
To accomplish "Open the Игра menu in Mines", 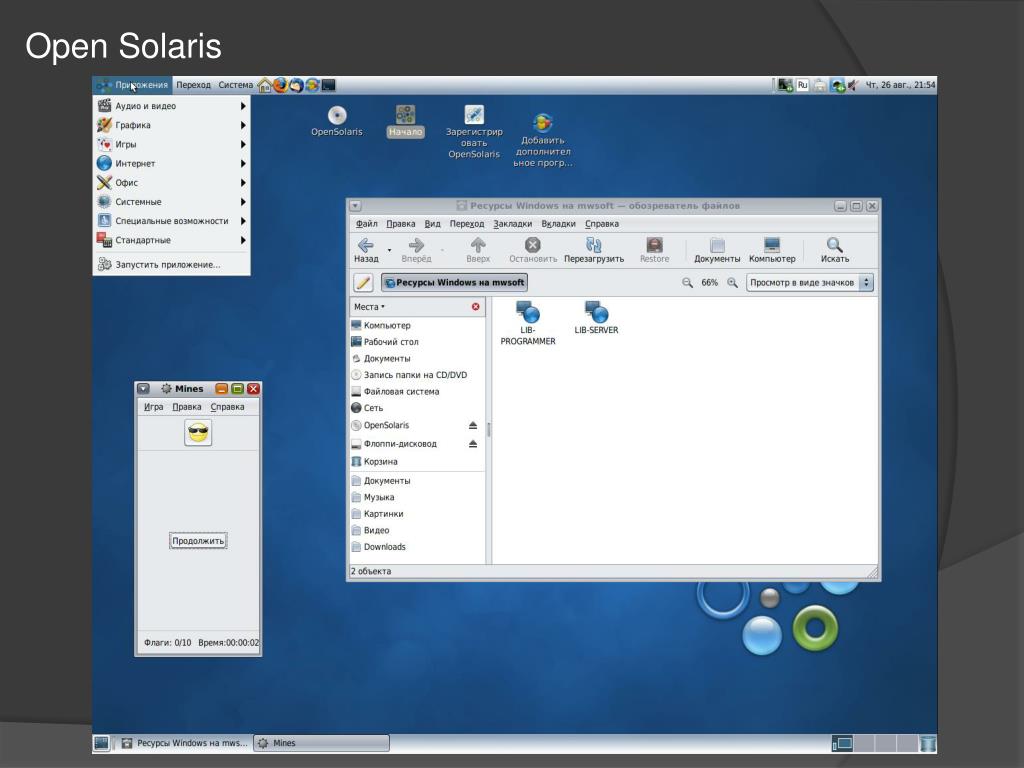I will point(153,407).
